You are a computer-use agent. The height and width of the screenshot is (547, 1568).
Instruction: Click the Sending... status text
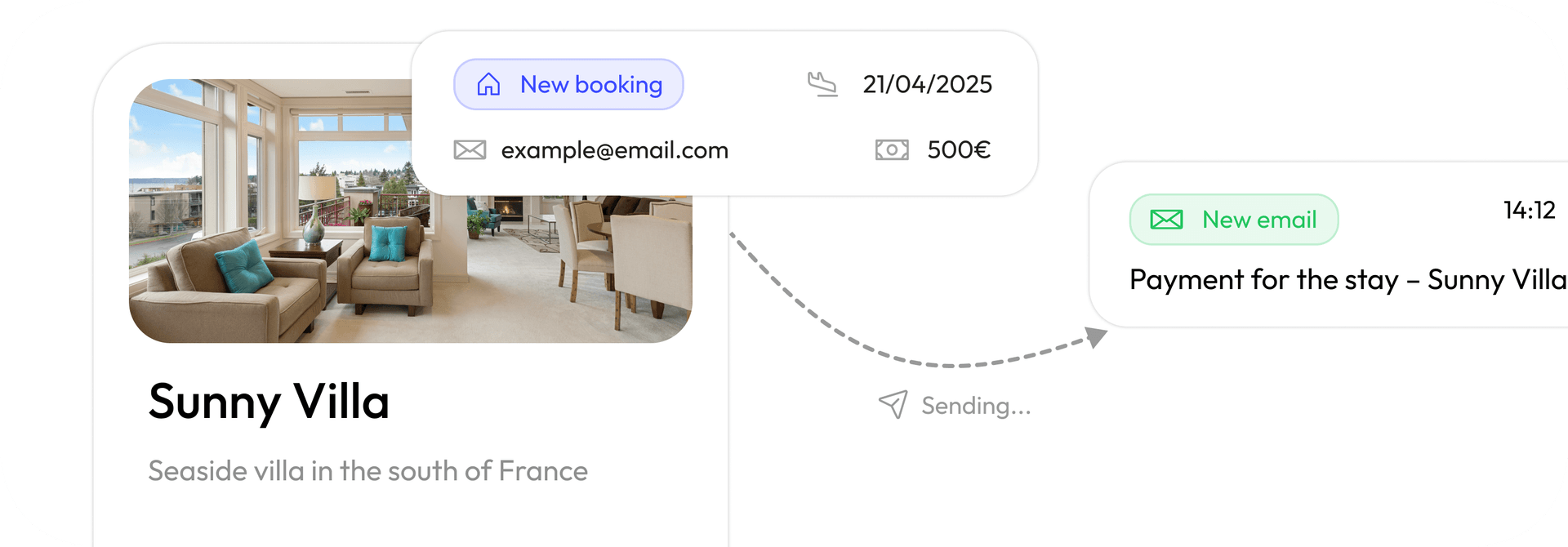coord(976,406)
